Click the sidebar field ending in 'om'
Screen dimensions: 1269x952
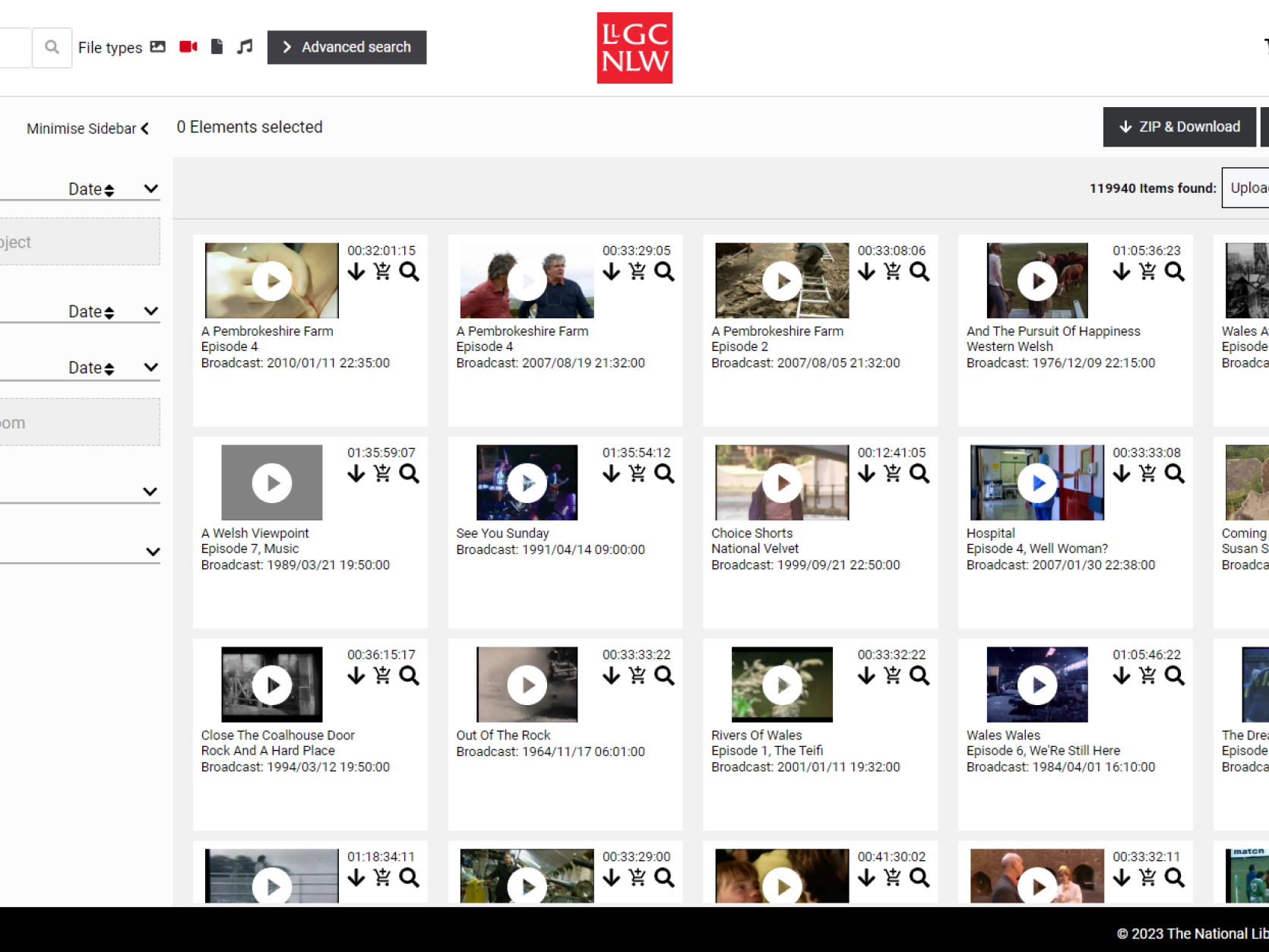point(80,422)
